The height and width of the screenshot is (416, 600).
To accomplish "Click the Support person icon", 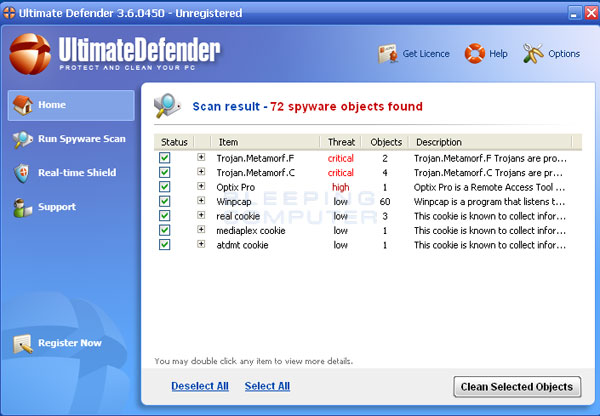I will [x=23, y=207].
